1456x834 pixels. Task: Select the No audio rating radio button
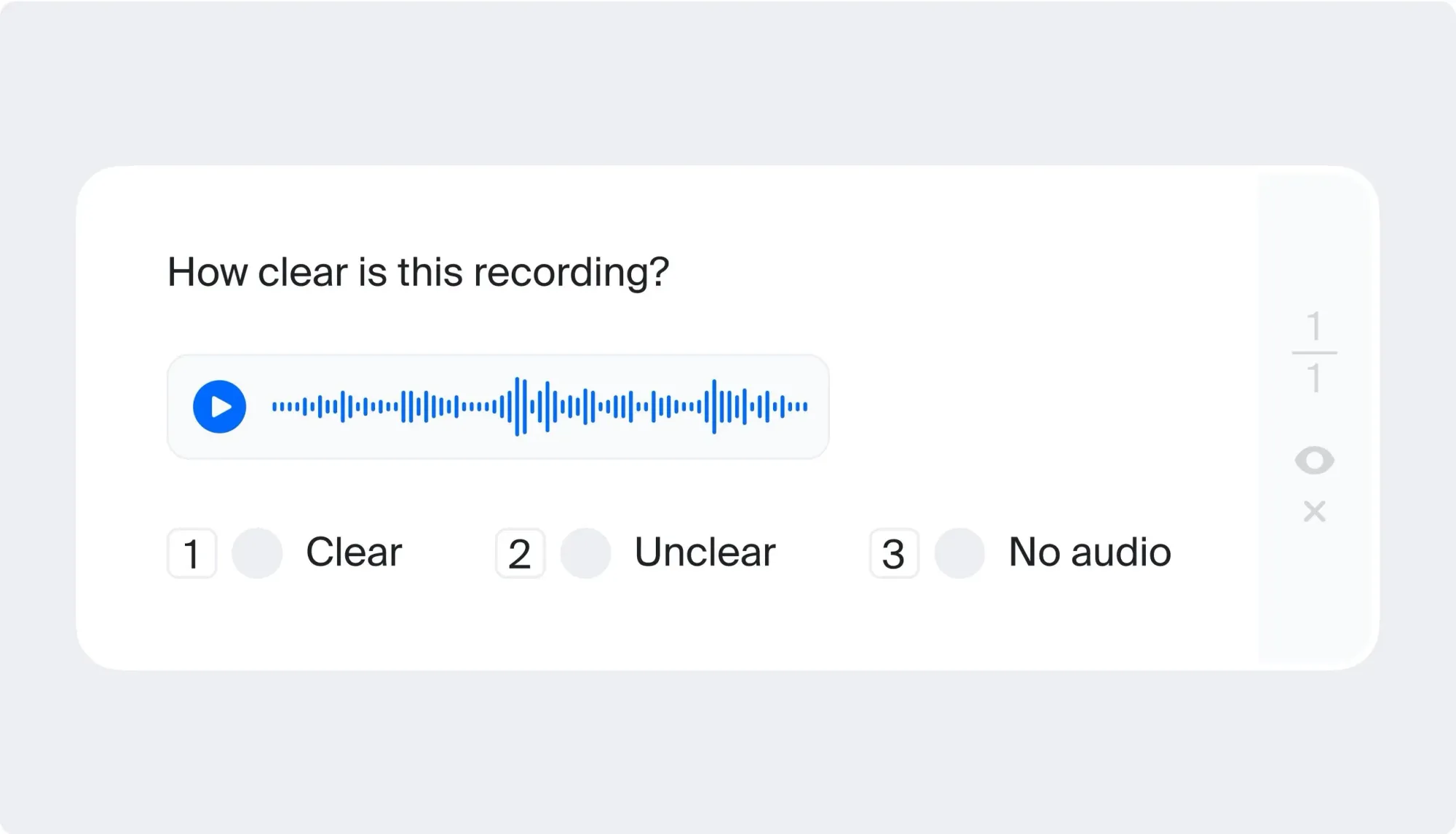pyautogui.click(x=960, y=553)
